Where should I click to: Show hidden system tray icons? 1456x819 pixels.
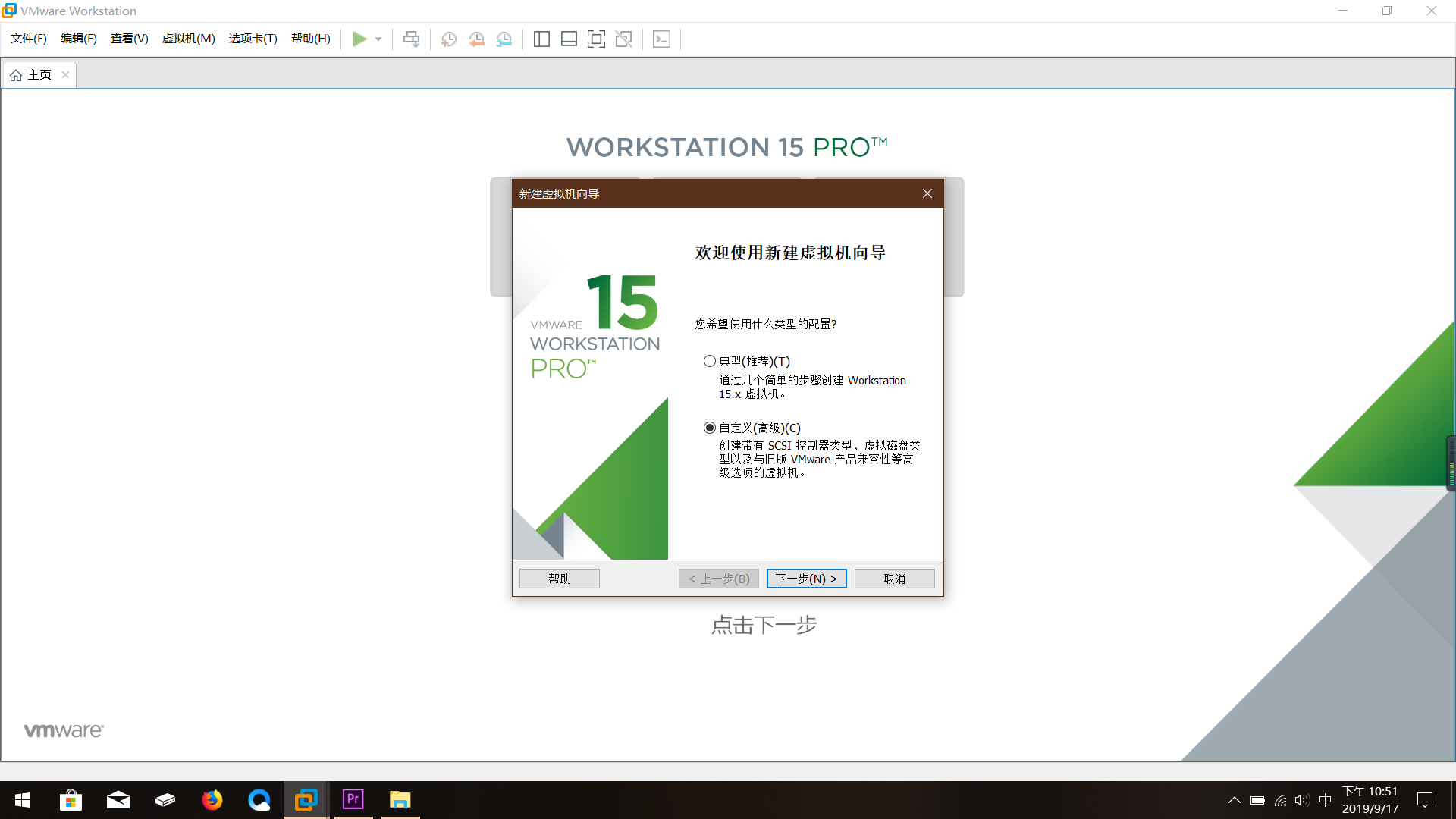[x=1235, y=800]
